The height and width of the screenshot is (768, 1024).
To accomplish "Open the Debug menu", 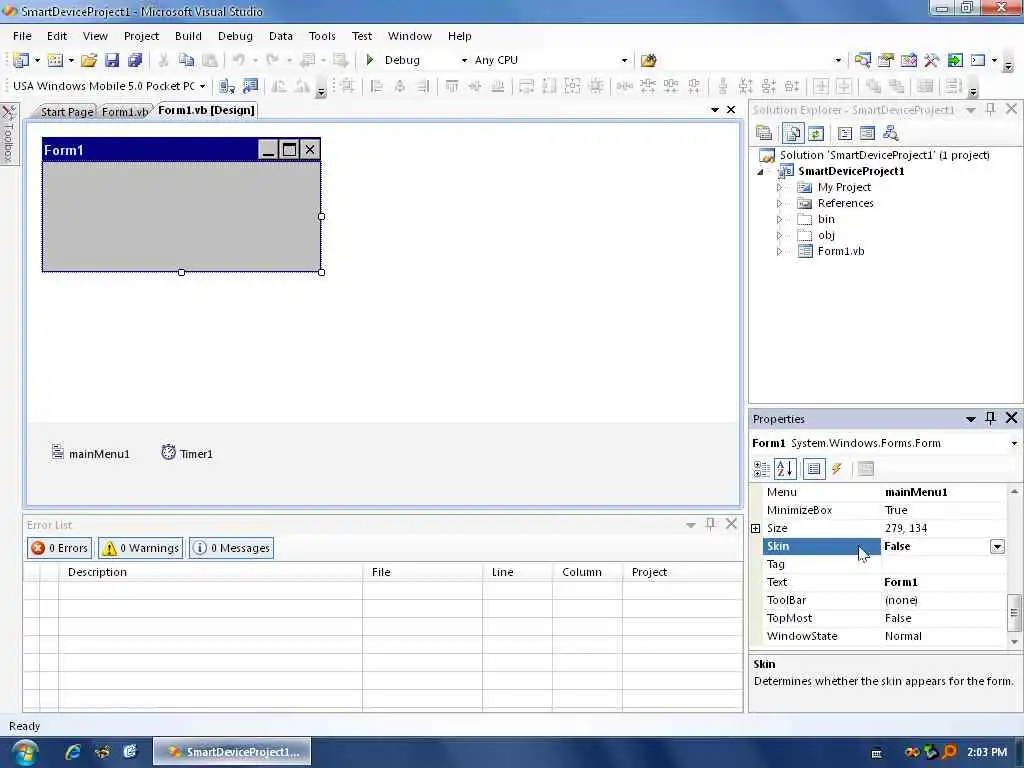I will tap(235, 36).
